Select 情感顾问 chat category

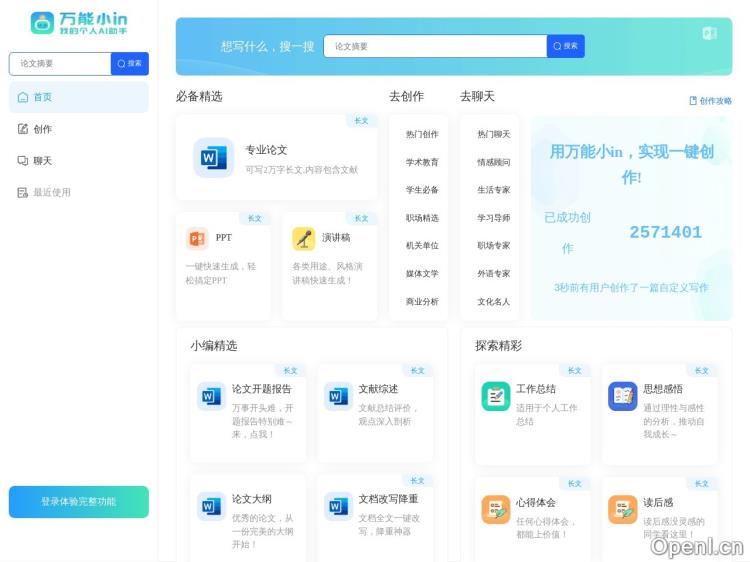click(x=494, y=162)
